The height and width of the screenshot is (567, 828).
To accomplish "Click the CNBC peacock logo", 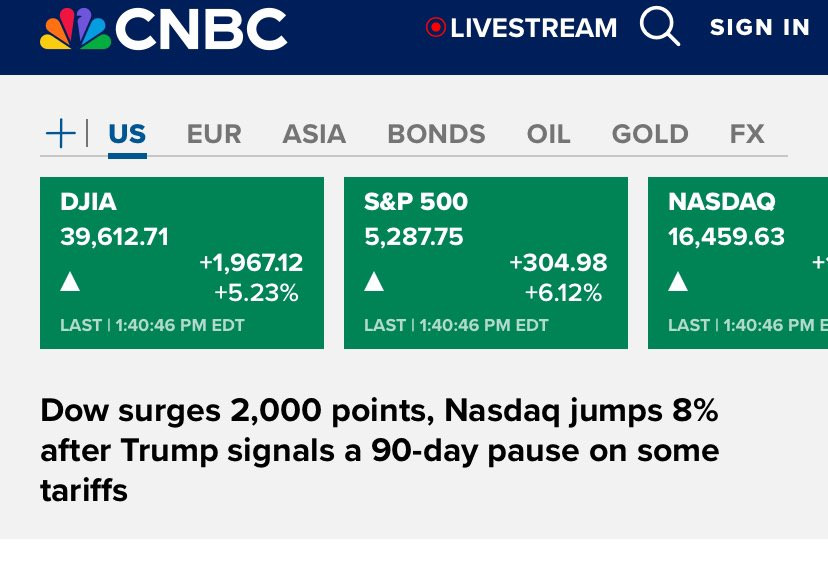I will (76, 29).
